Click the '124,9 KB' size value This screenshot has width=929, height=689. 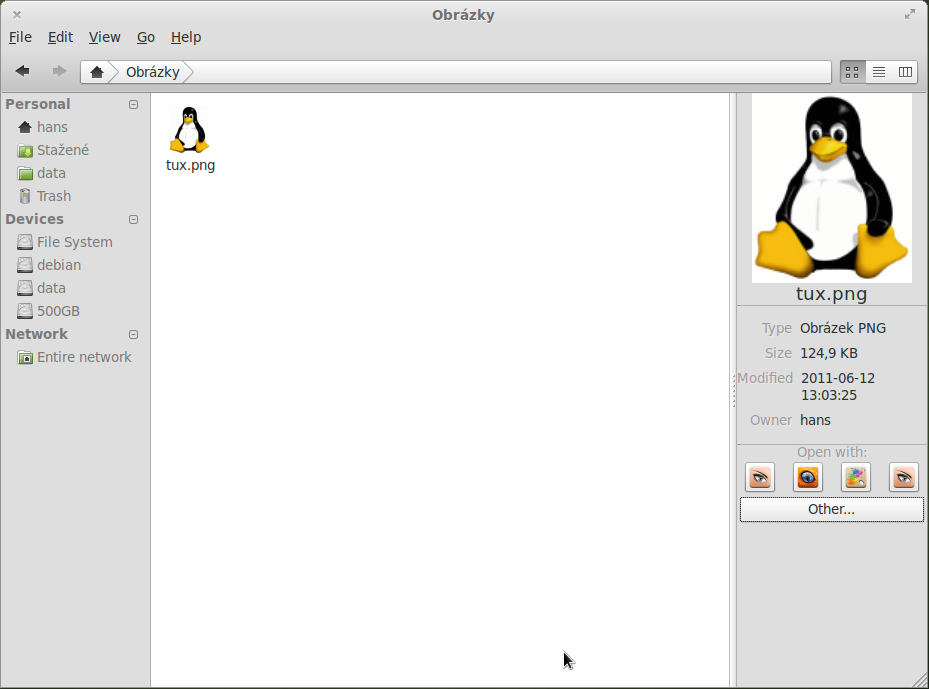[829, 354]
